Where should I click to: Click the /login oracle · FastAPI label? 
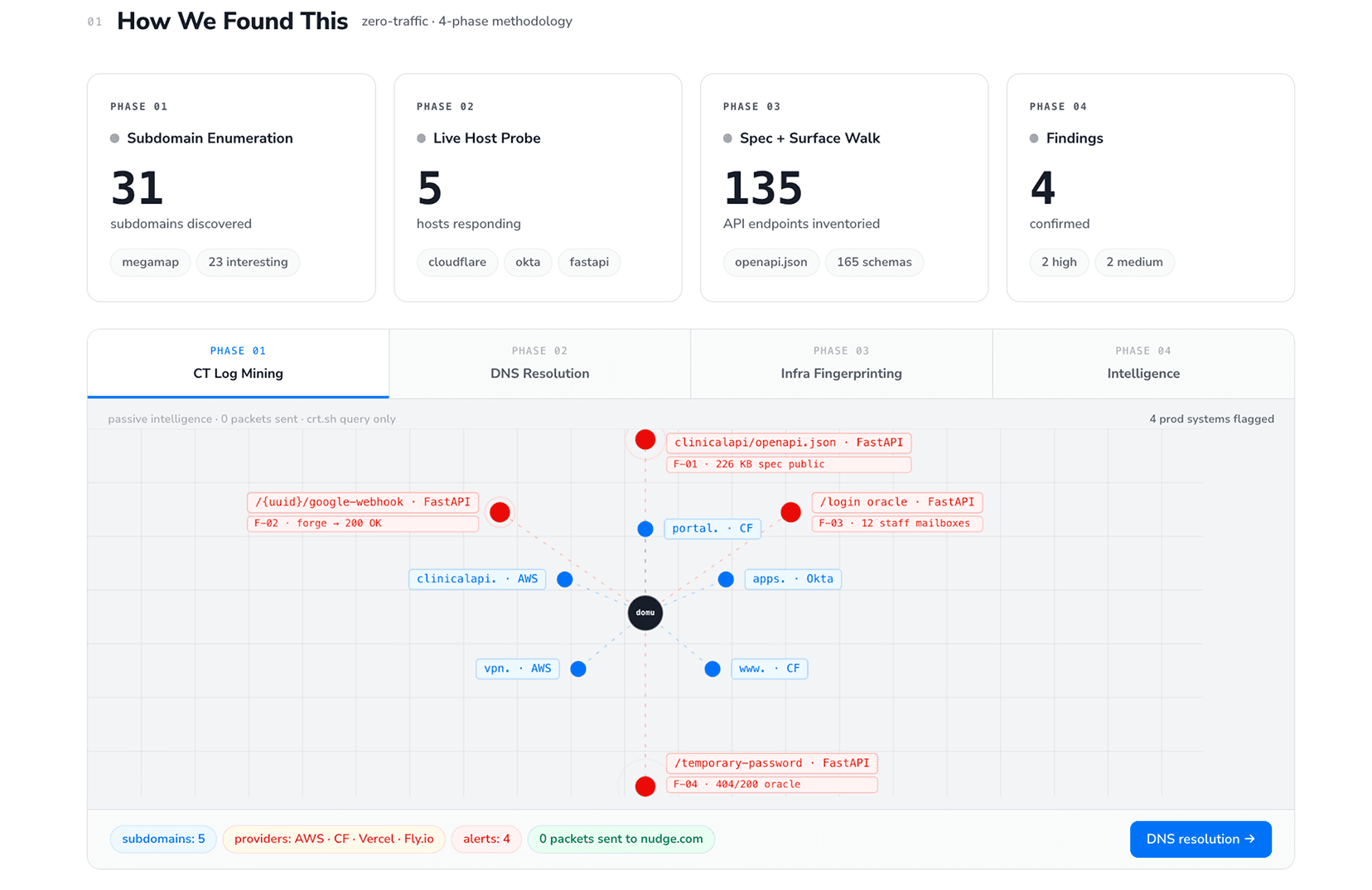pos(897,502)
